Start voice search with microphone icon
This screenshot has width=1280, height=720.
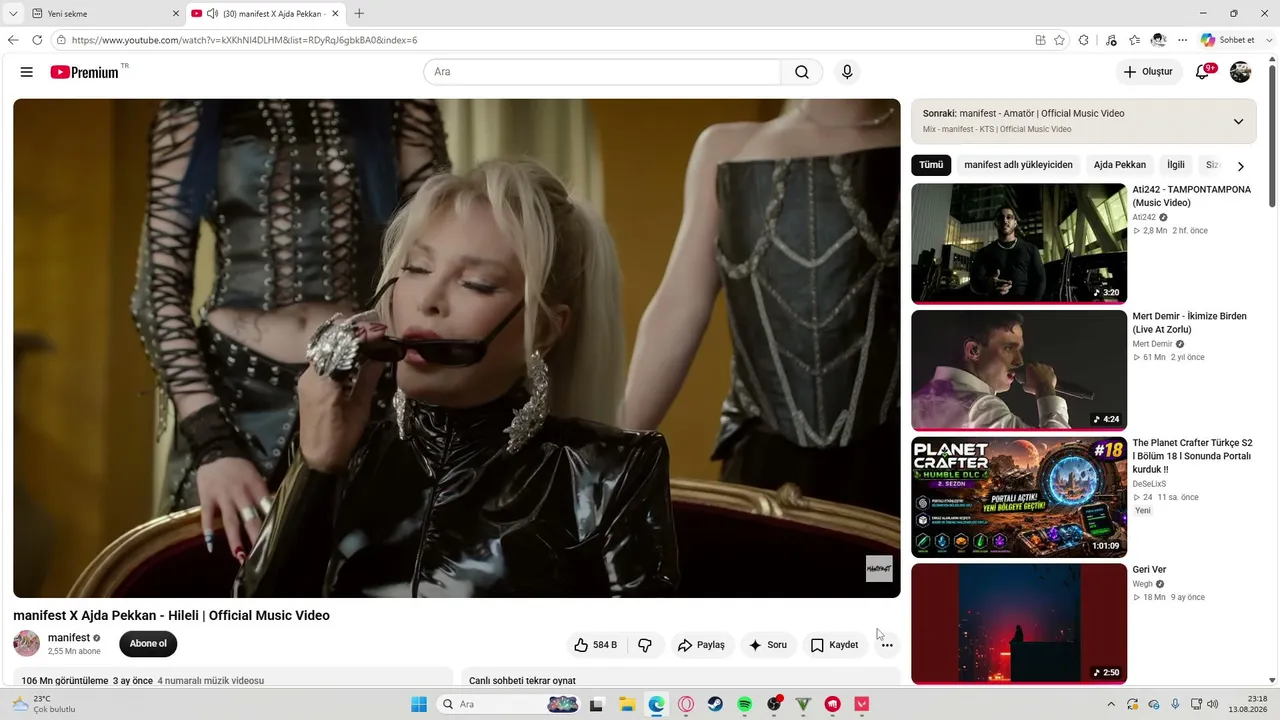[847, 72]
